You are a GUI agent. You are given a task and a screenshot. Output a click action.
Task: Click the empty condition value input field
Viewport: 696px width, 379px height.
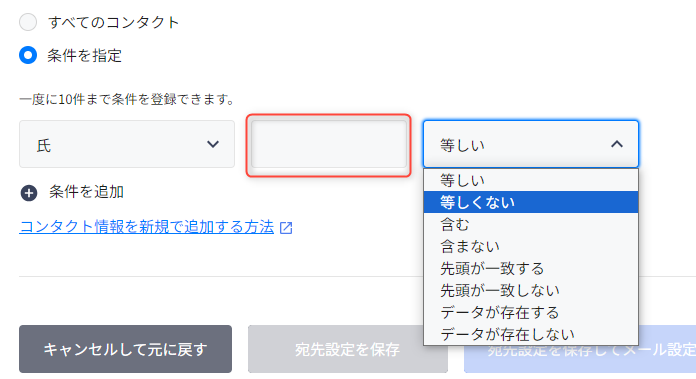(x=329, y=145)
